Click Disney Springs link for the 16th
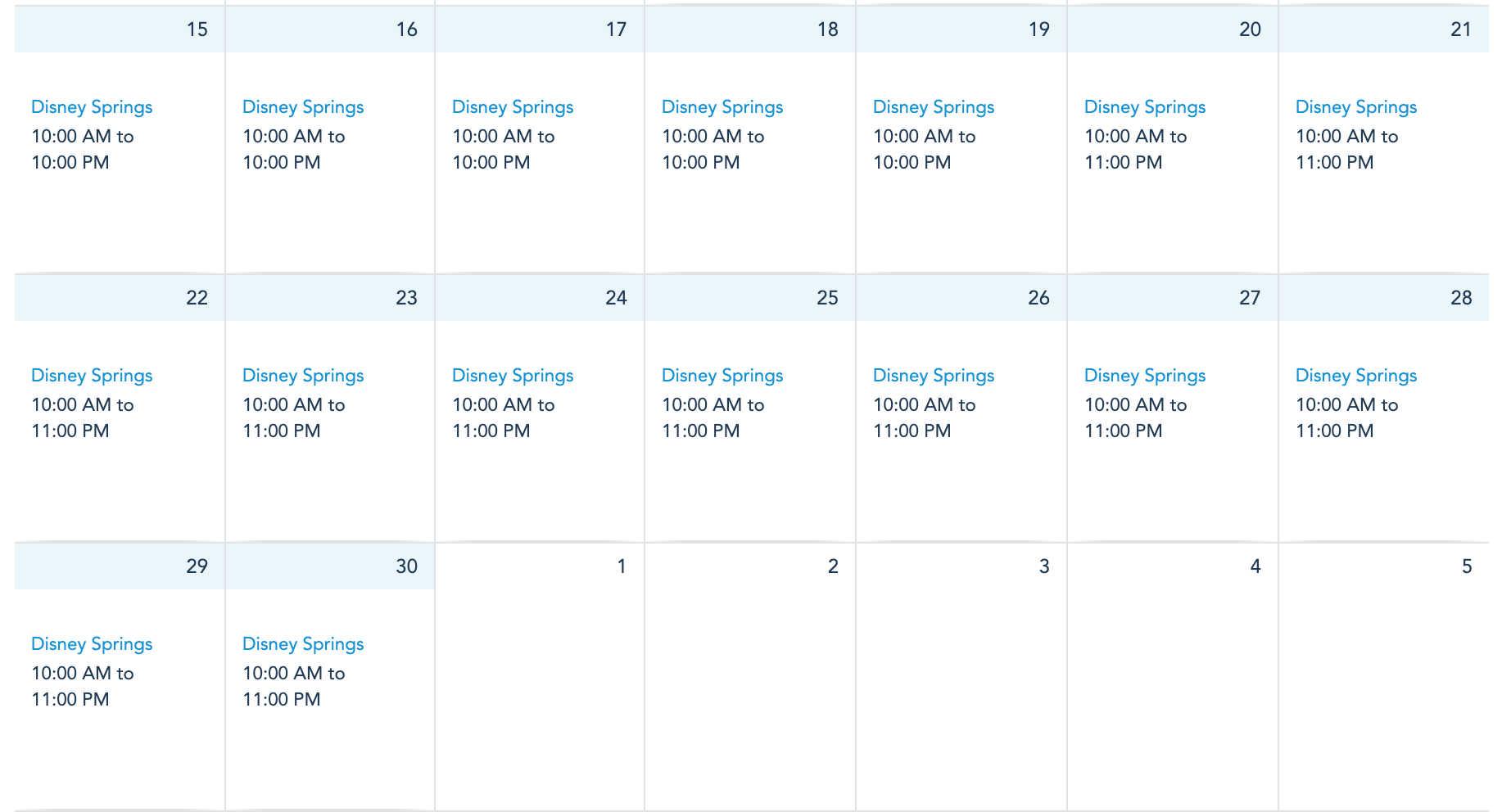1502x812 pixels. (x=303, y=107)
